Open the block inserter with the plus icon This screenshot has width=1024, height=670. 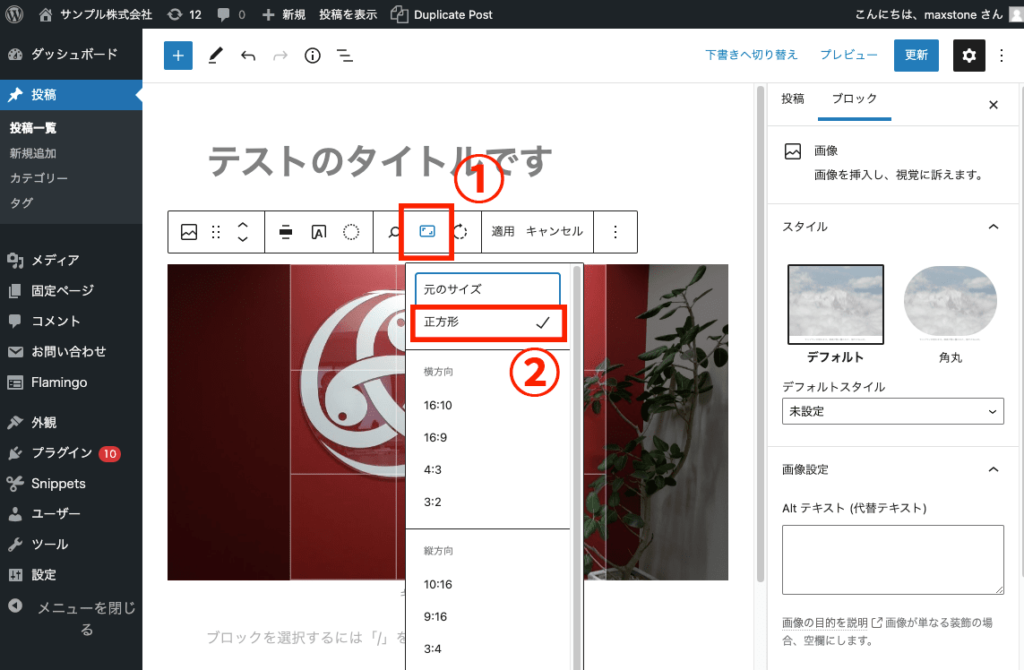pos(178,55)
